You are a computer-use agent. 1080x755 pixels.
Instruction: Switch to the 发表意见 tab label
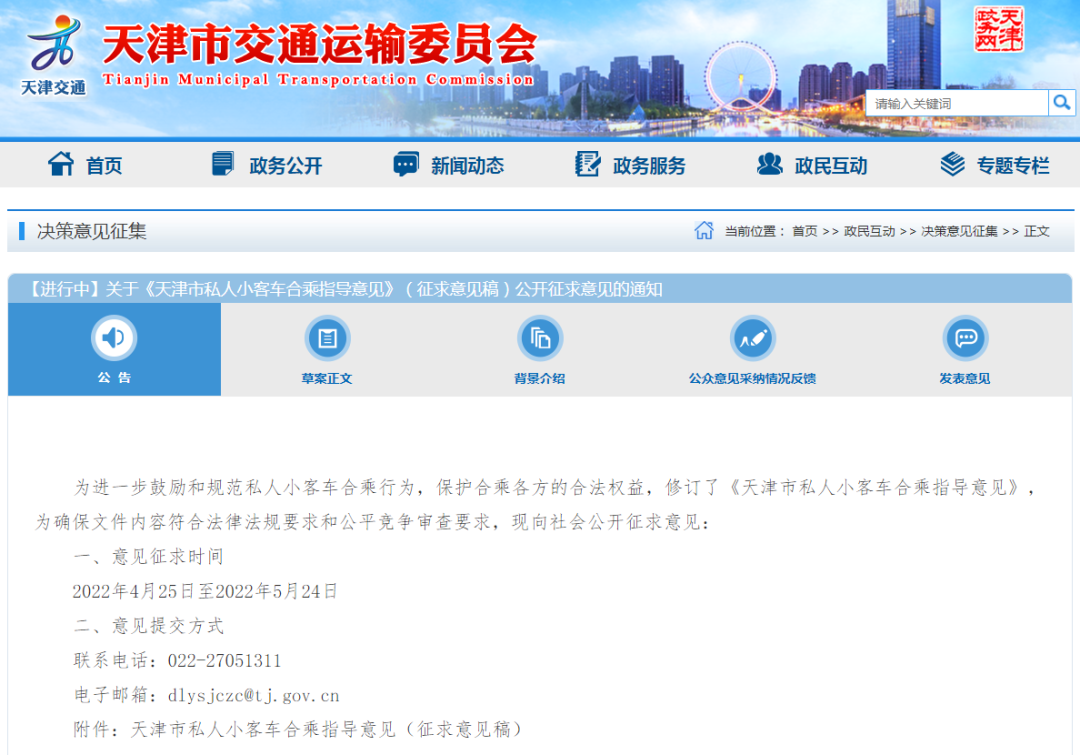click(966, 378)
